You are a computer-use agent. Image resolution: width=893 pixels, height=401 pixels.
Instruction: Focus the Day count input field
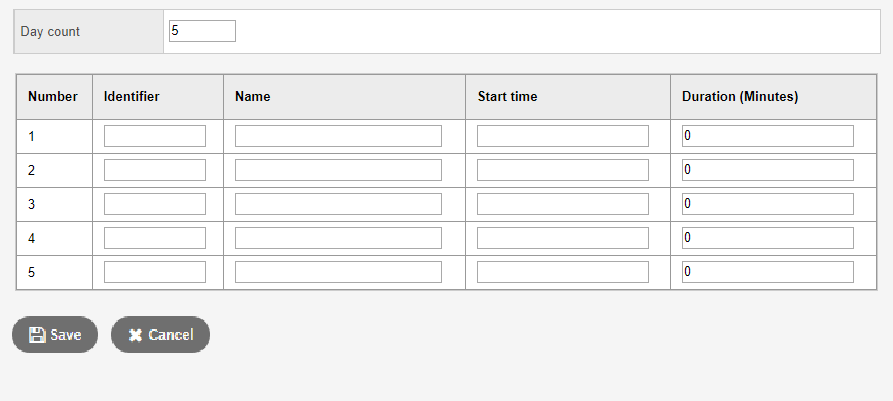click(202, 31)
